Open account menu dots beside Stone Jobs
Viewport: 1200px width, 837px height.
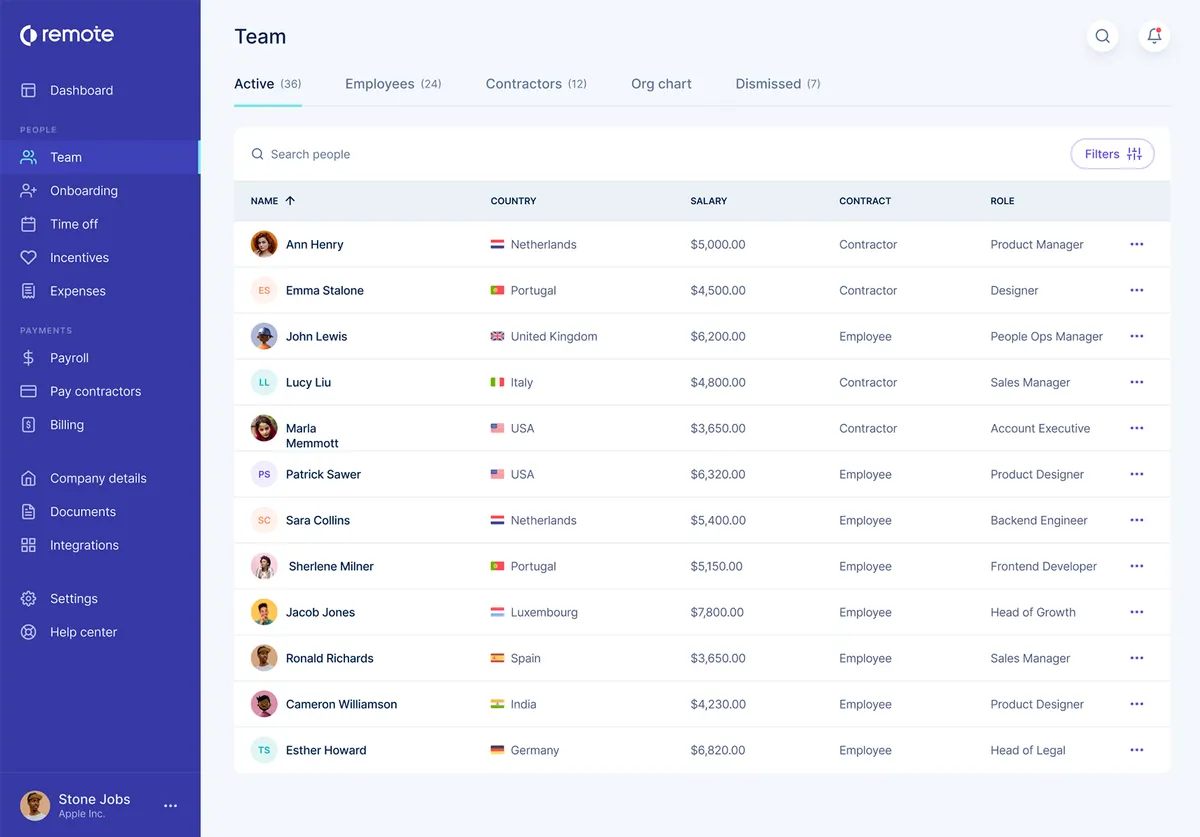[x=171, y=805]
